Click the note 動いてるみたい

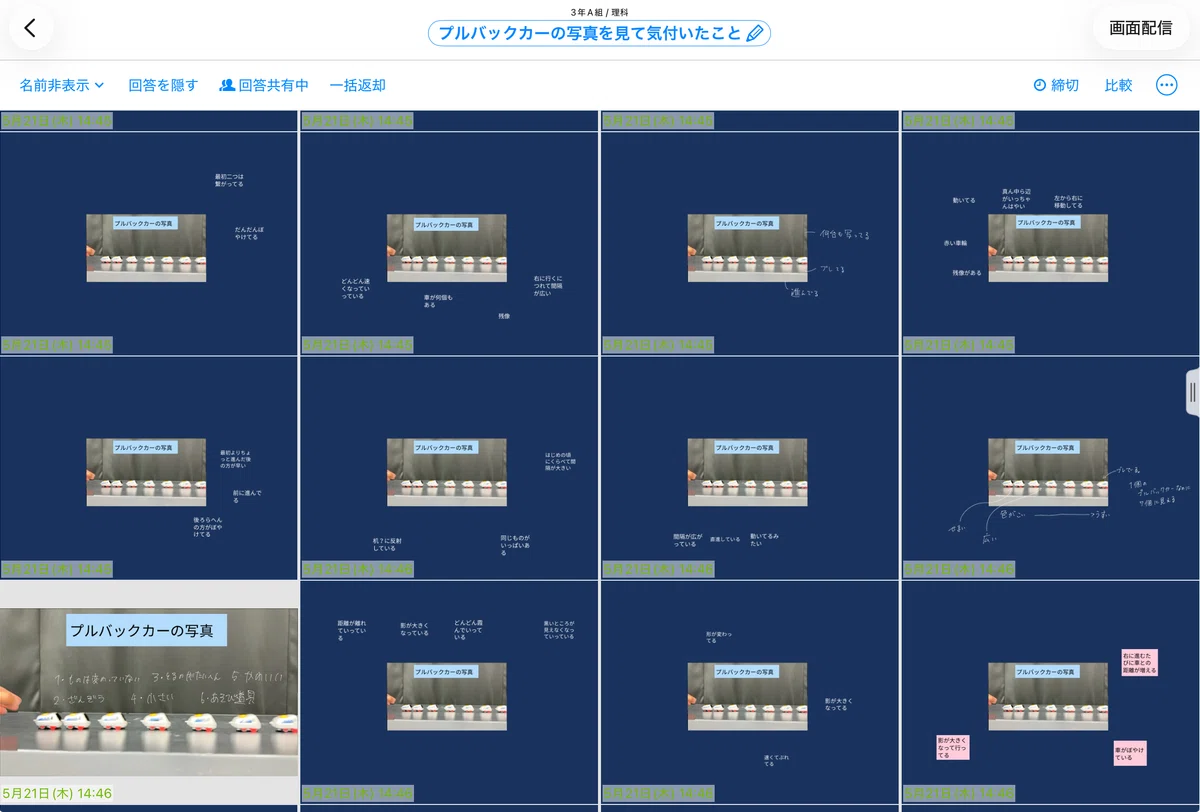pos(764,539)
